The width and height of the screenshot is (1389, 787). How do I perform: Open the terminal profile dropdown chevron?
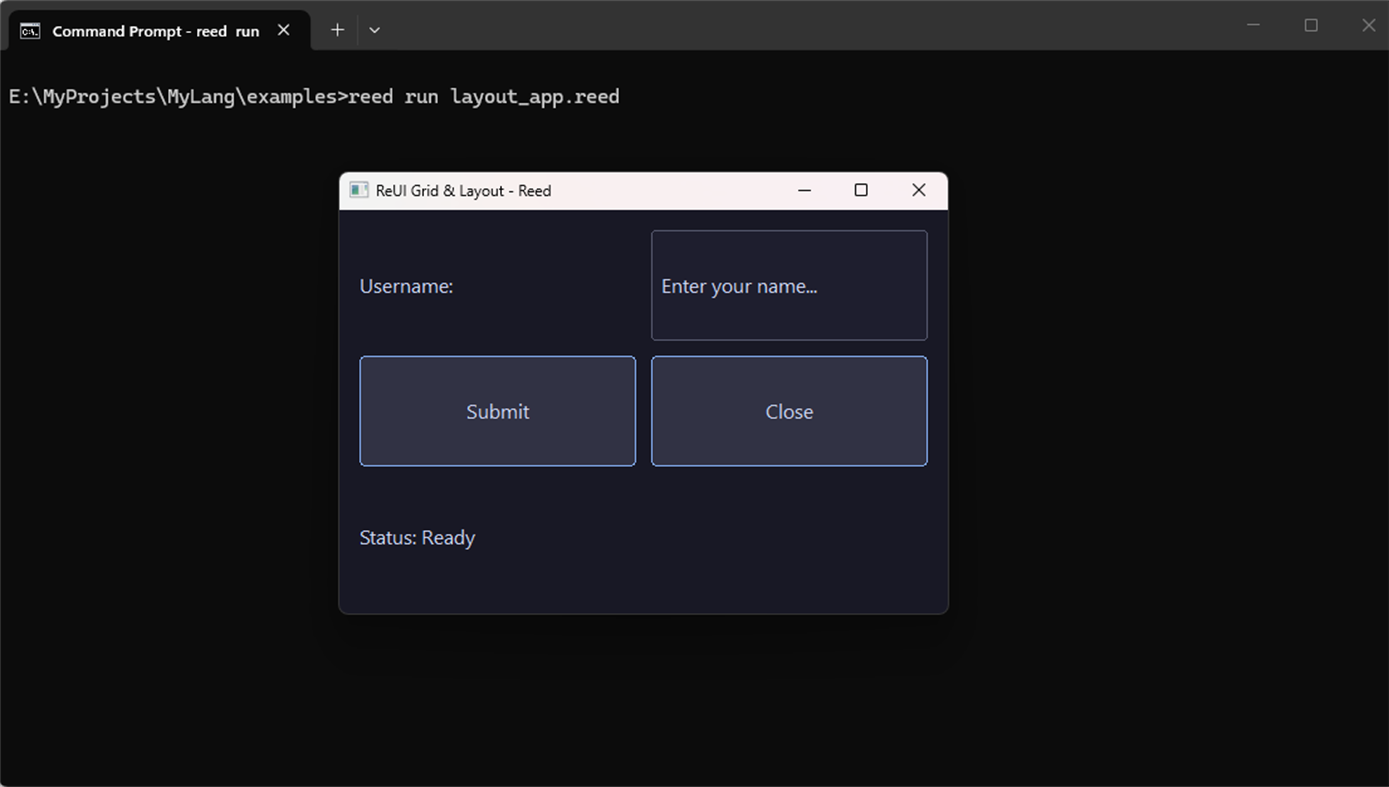click(x=374, y=30)
